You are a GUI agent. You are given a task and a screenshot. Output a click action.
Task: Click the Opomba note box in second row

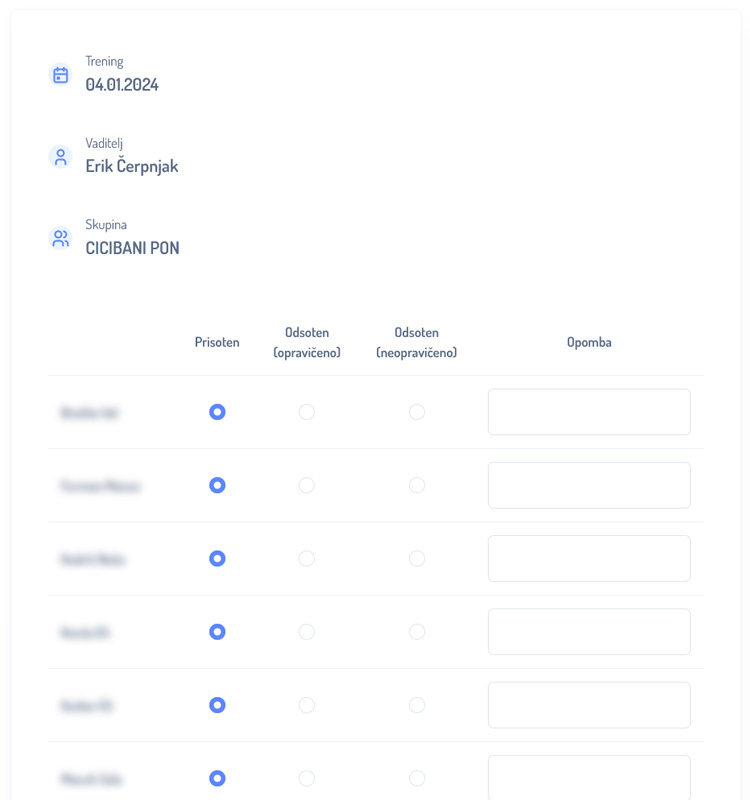click(x=589, y=485)
